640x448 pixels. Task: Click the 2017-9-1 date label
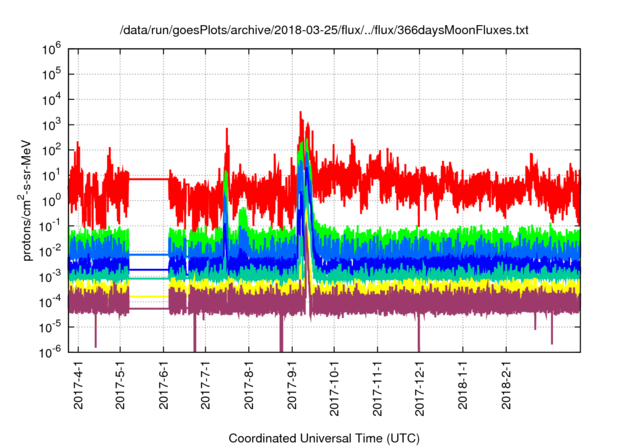[x=292, y=385]
